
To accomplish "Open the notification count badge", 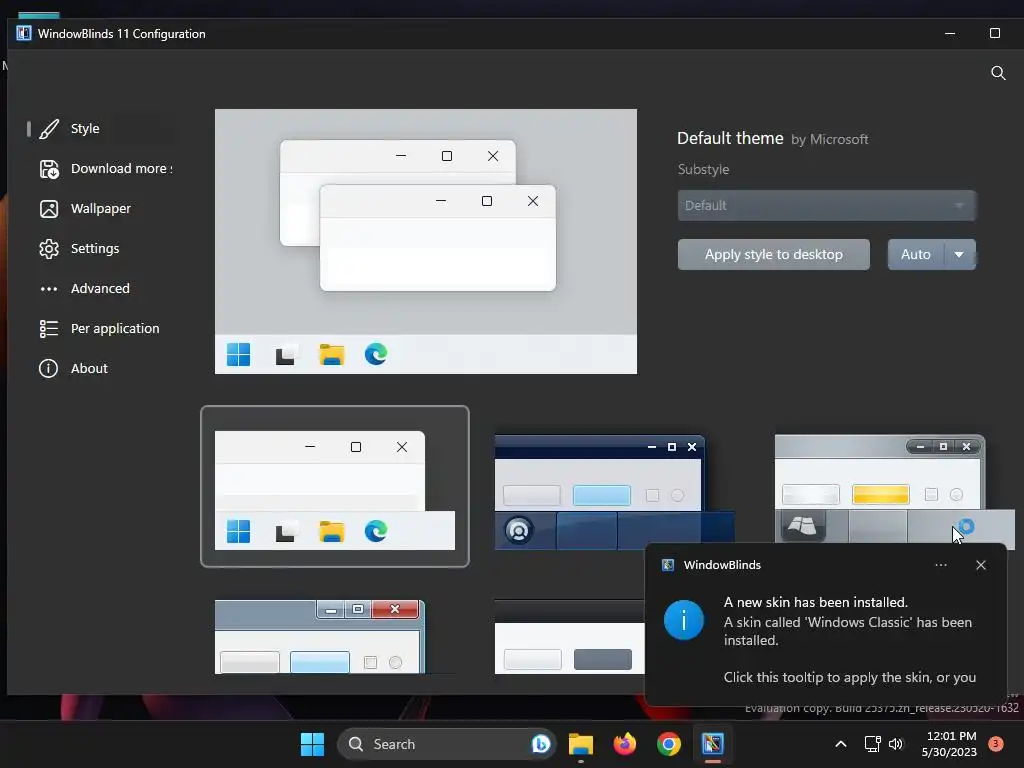I will tap(996, 743).
